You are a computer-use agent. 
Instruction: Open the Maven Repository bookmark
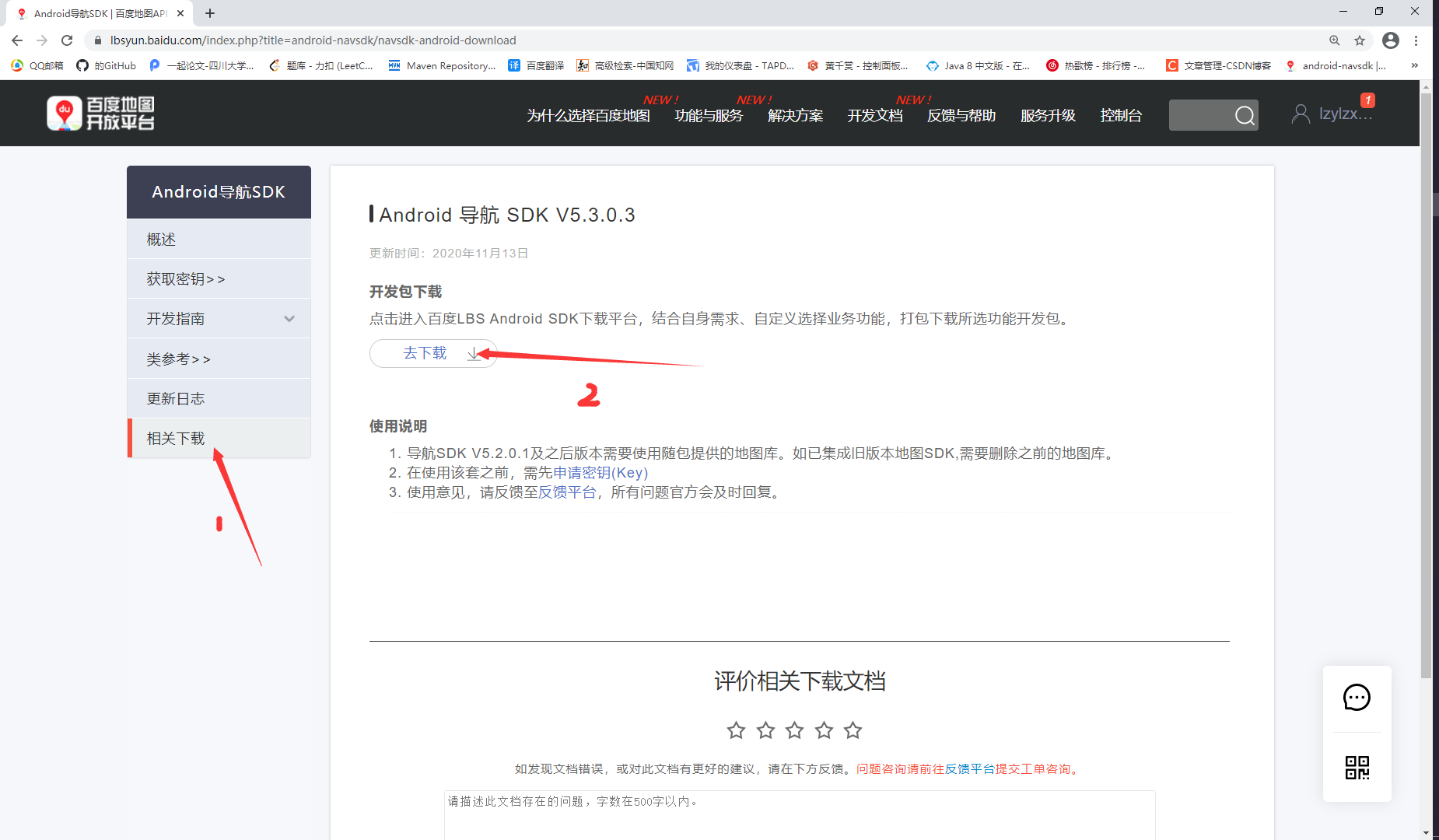(x=442, y=65)
